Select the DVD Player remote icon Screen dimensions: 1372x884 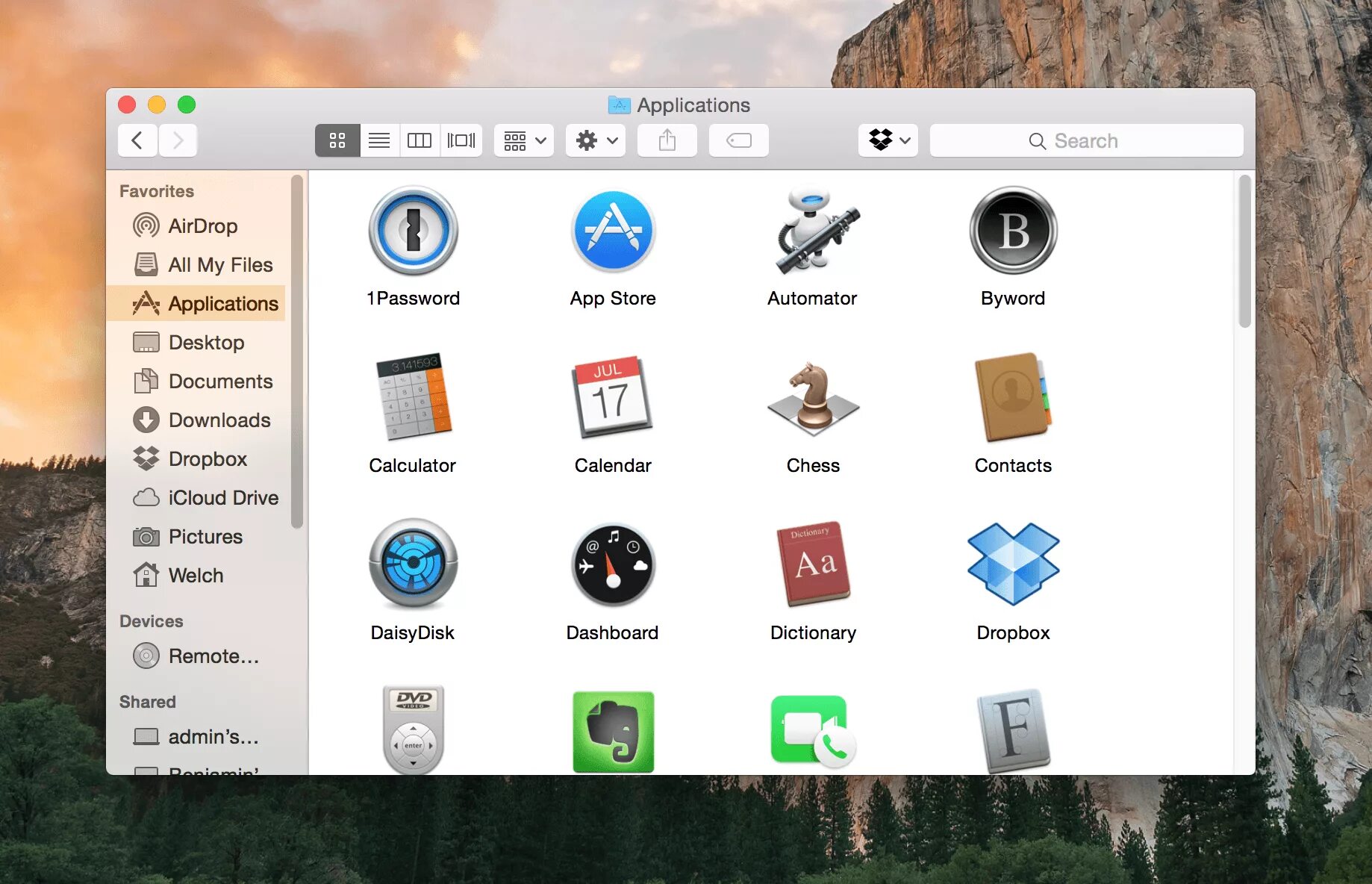413,729
